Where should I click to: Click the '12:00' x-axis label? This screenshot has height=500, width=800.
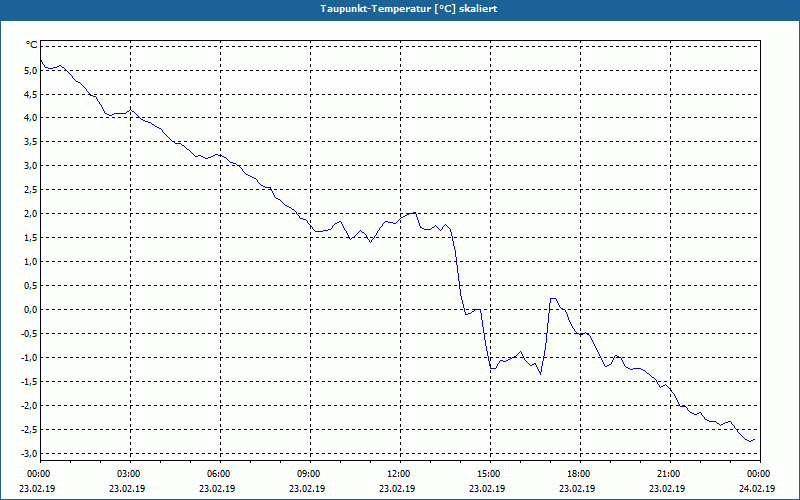tap(398, 474)
